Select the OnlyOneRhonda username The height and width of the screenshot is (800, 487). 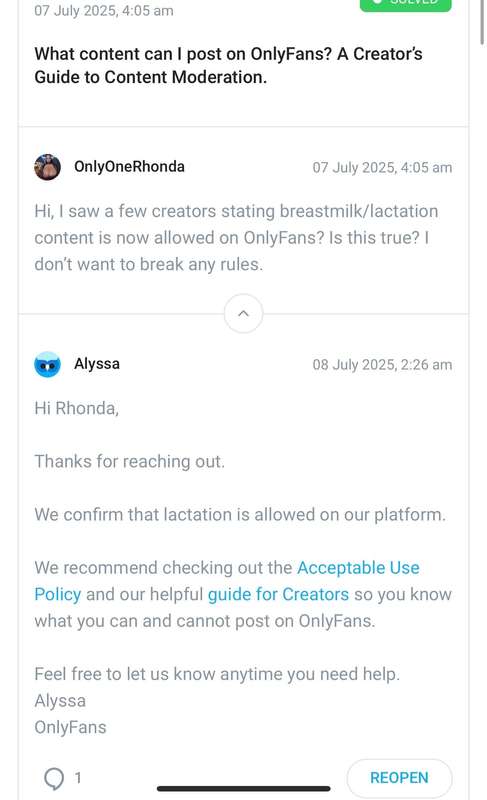pos(129,166)
